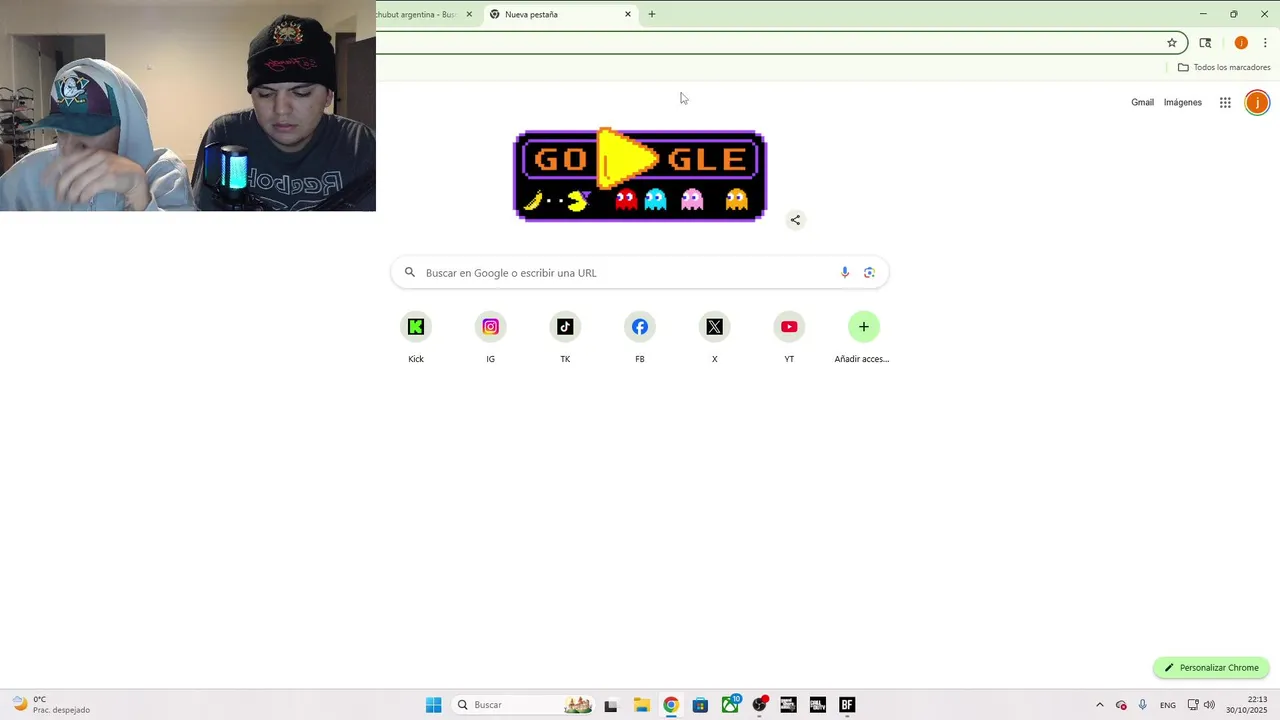
Task: Close the Nueva pestaña tab
Action: 628,14
